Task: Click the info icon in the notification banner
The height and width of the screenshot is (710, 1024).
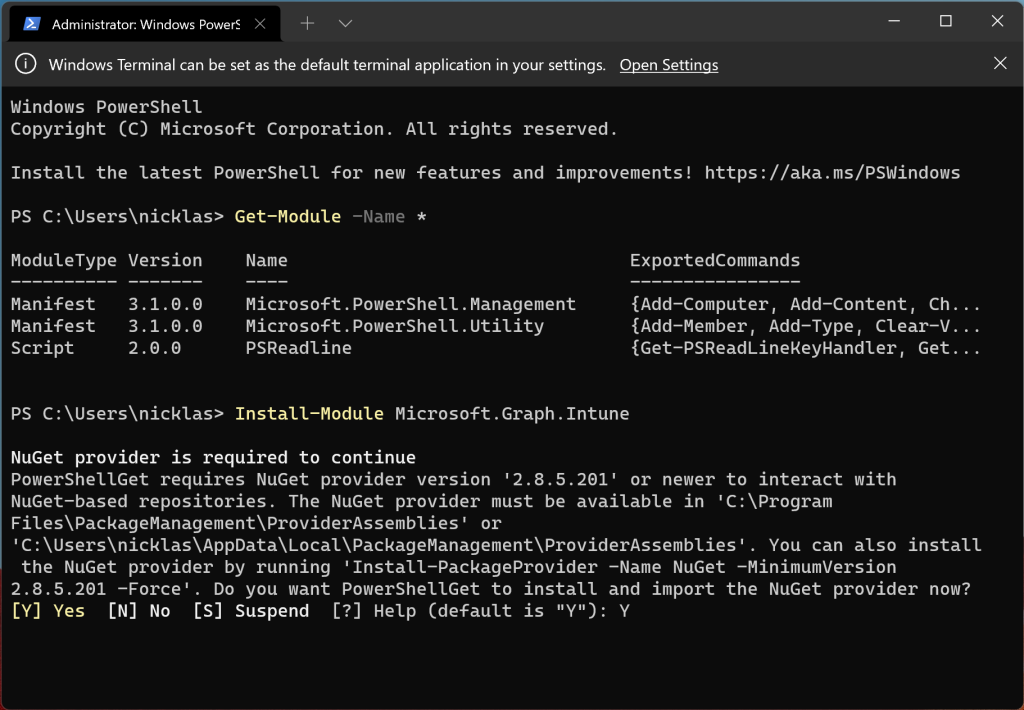Action: click(26, 64)
